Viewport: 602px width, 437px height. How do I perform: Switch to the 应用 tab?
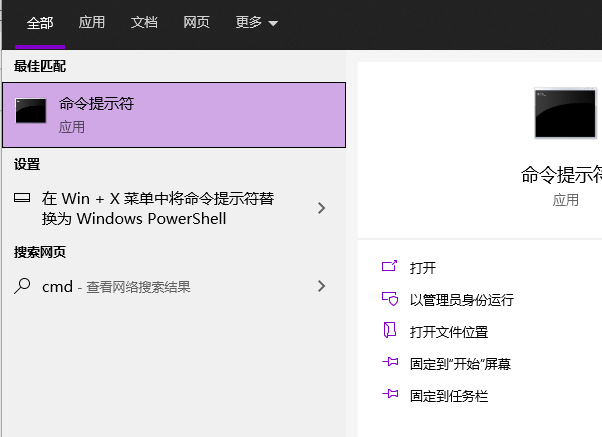92,22
